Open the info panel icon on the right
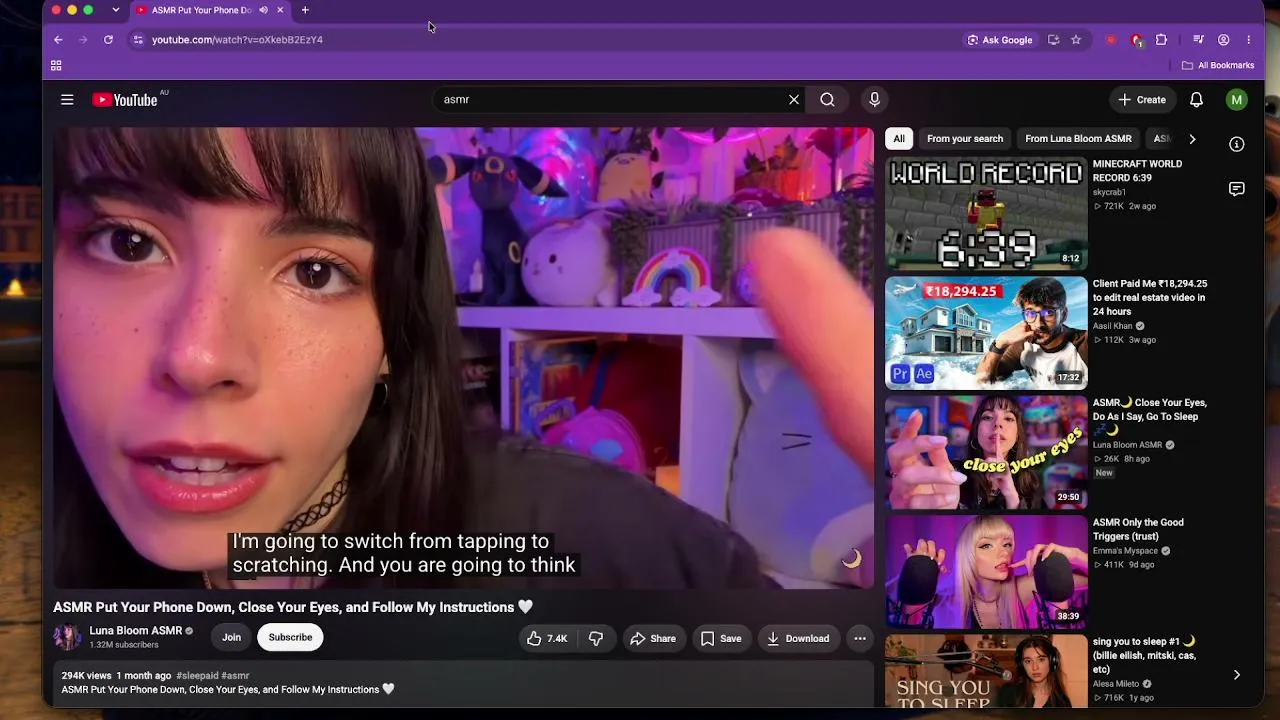Screen dimensions: 1280x720 pyautogui.click(x=1237, y=145)
